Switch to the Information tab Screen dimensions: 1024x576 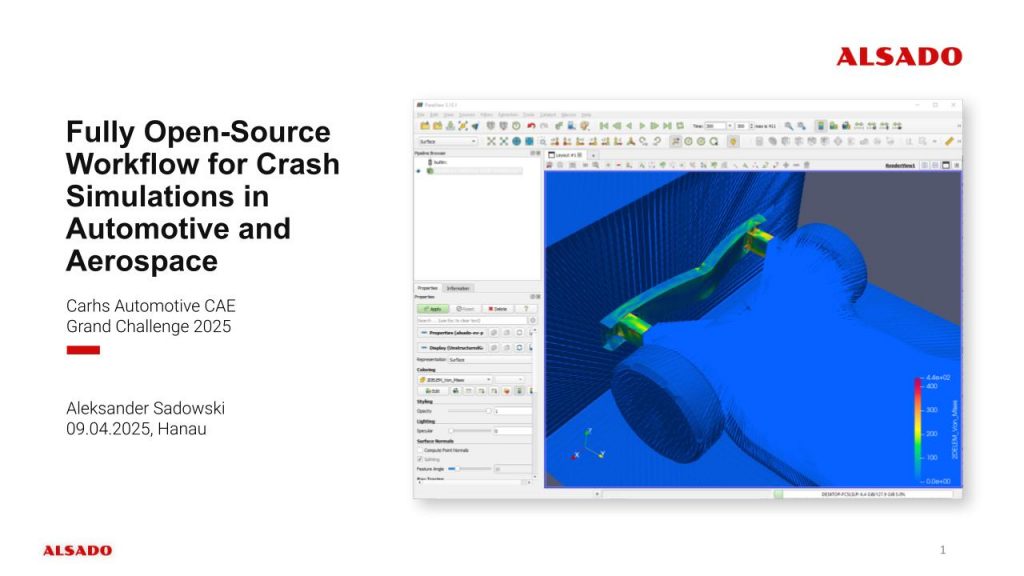(x=459, y=288)
